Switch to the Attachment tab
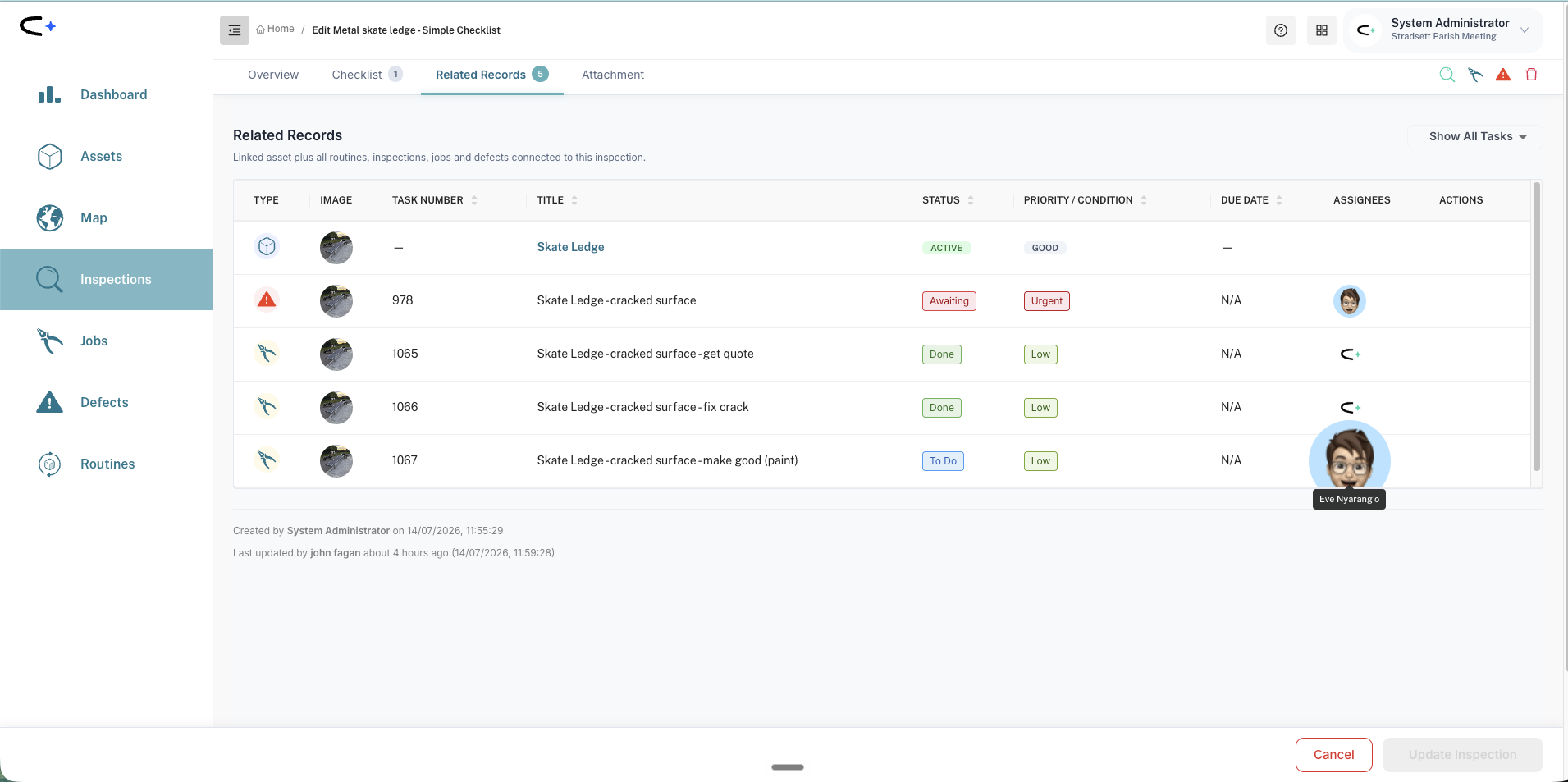Viewport: 1568px width, 782px height. tap(613, 75)
